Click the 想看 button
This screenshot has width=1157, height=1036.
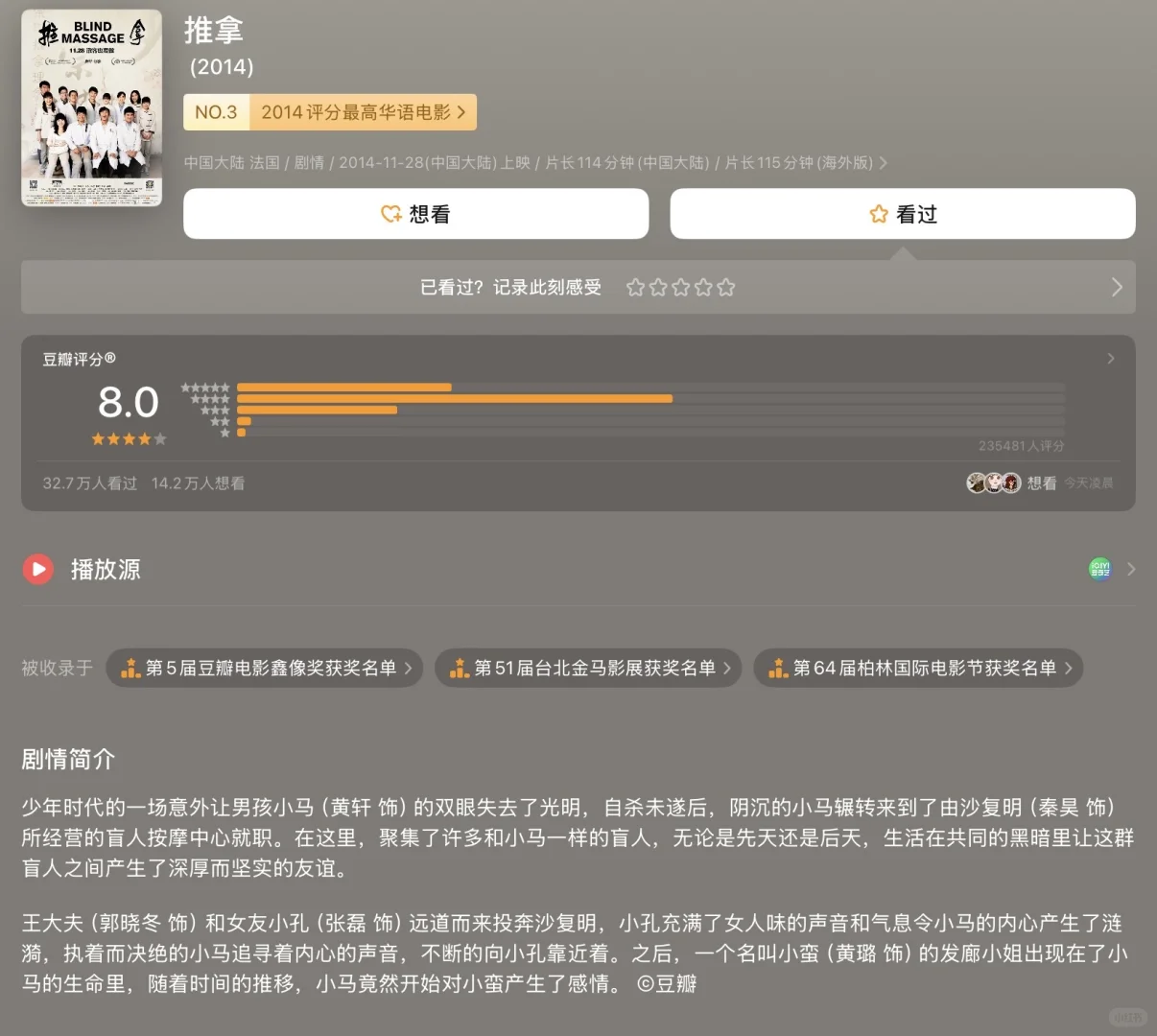[x=416, y=214]
